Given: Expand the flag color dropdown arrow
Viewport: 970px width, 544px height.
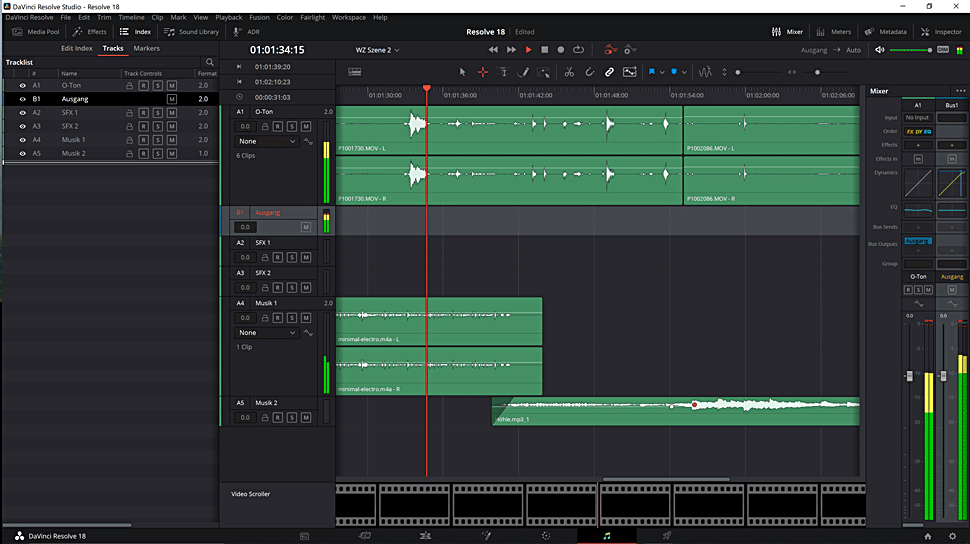Looking at the screenshot, I should (662, 72).
